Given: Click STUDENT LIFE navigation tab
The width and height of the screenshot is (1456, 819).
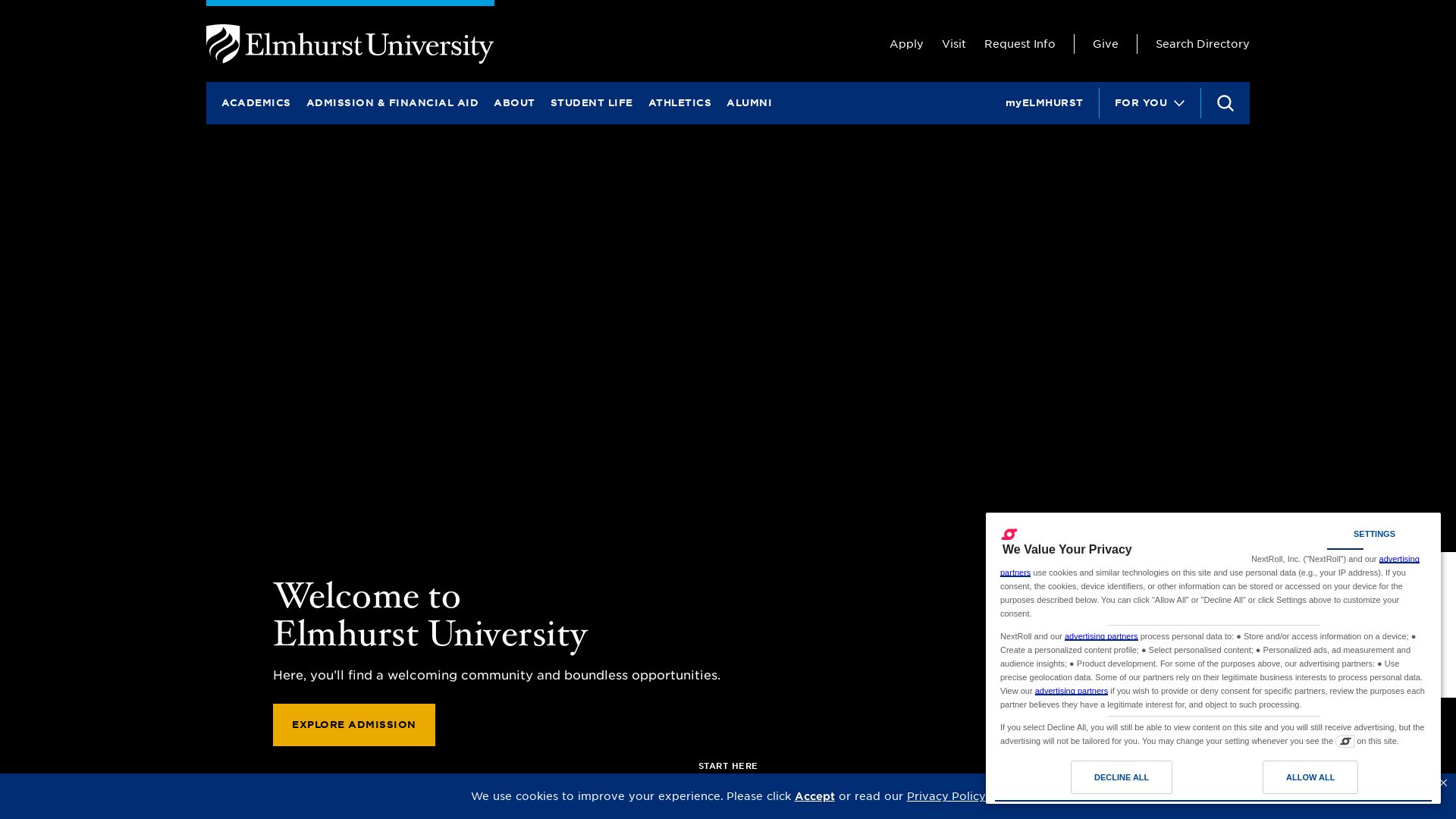Looking at the screenshot, I should point(591,102).
